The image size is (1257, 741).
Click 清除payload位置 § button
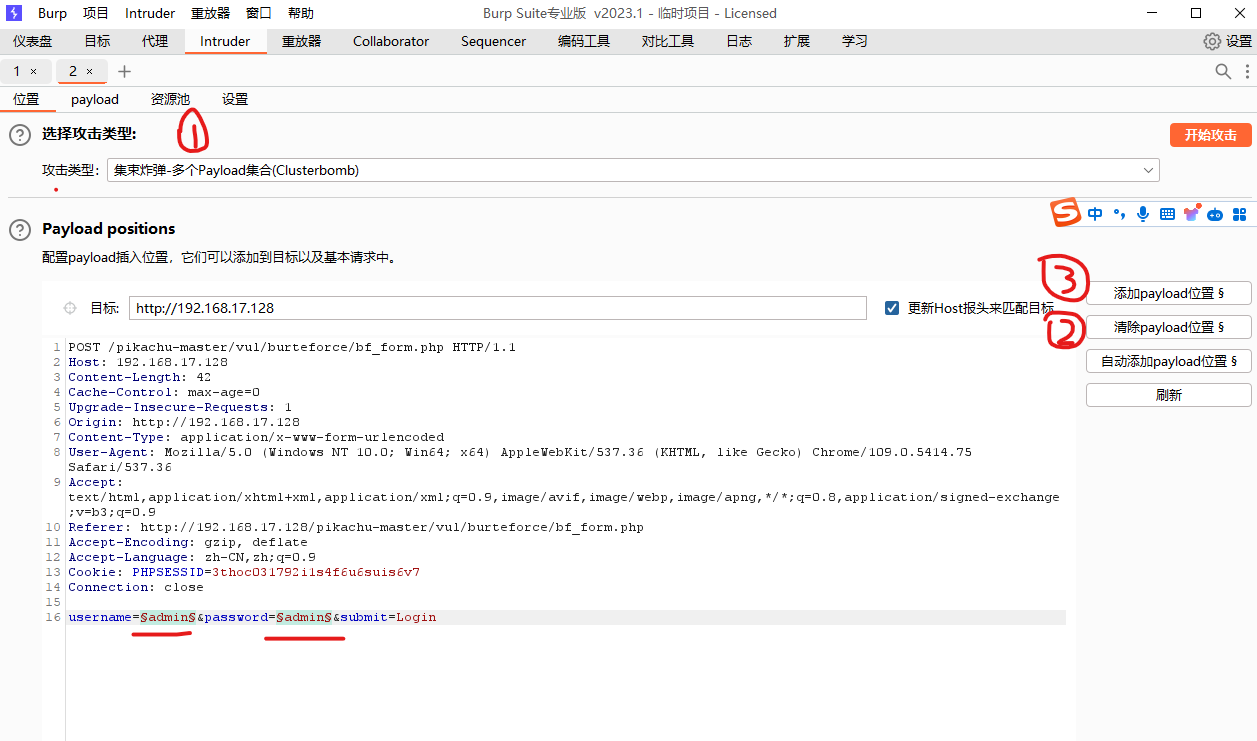1168,327
